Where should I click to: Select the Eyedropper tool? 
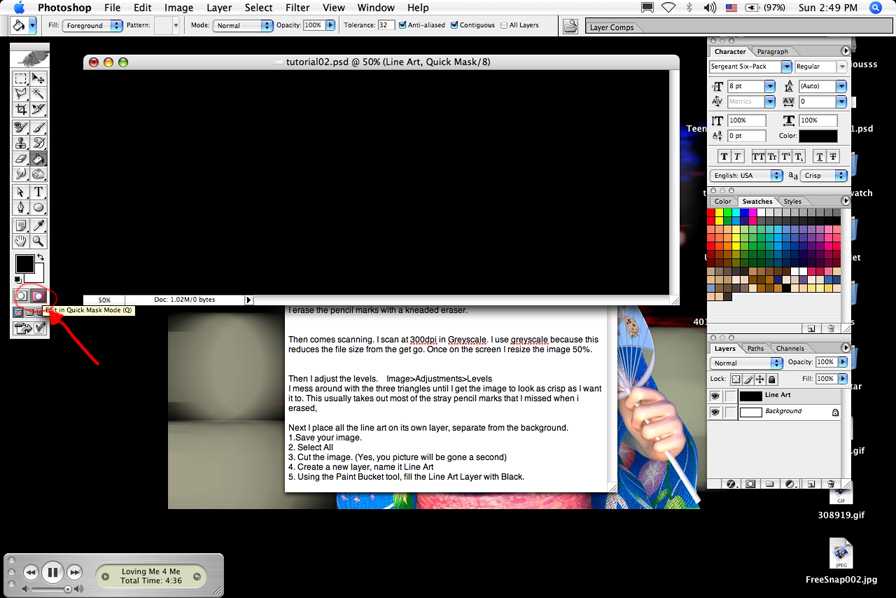pyautogui.click(x=38, y=226)
